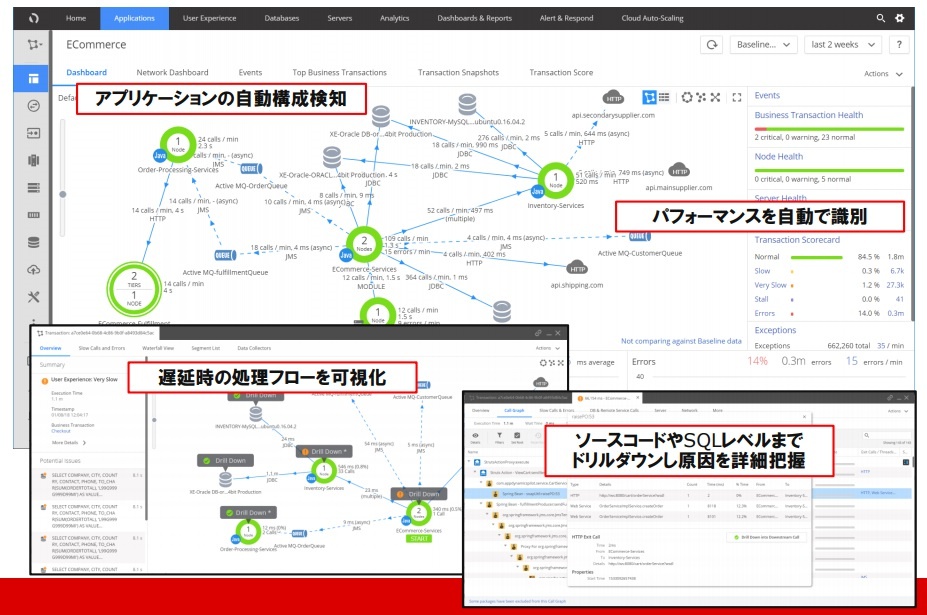This screenshot has width=927, height=615.
Task: Click the Very Slow scorecard entry
Action: pyautogui.click(x=770, y=285)
